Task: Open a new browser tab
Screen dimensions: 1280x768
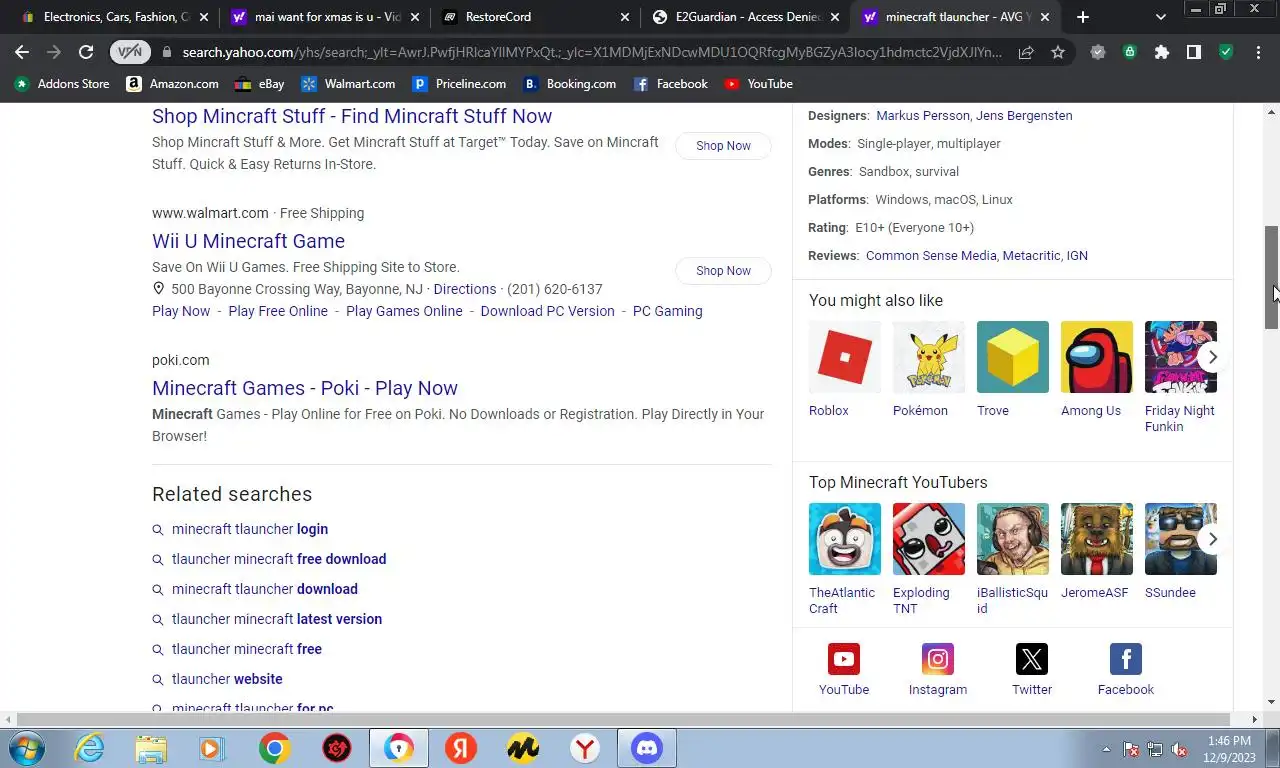Action: pyautogui.click(x=1083, y=17)
